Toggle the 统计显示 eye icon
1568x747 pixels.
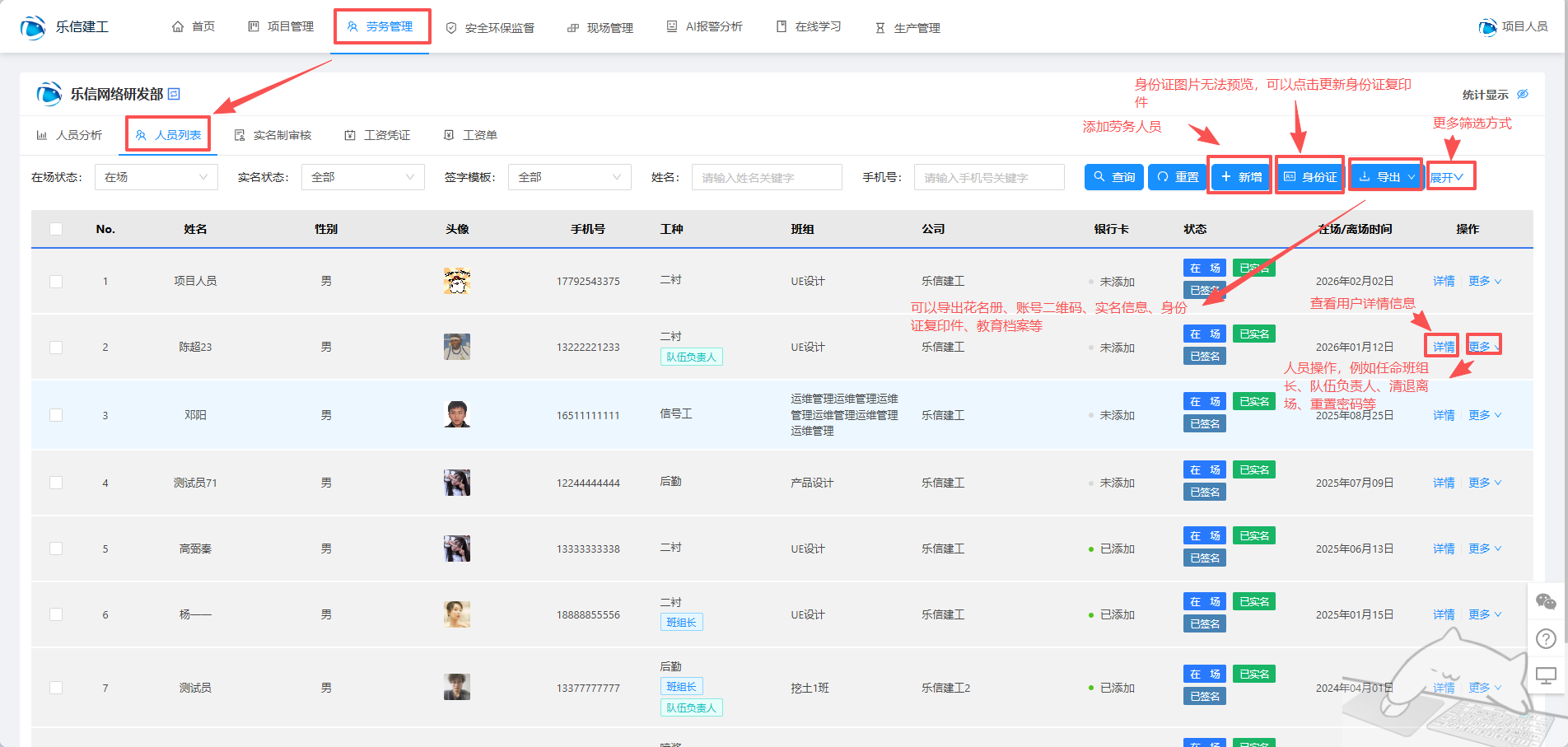1523,94
